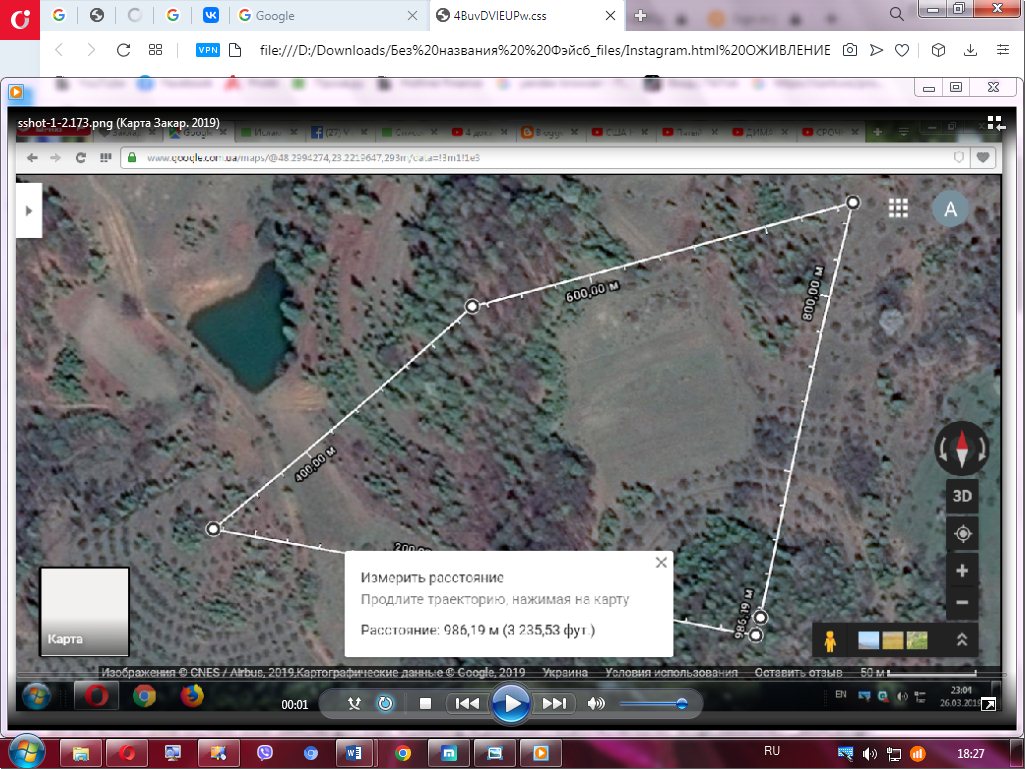Switch to the pinned VK tab
This screenshot has width=1025, height=769.
click(x=210, y=15)
